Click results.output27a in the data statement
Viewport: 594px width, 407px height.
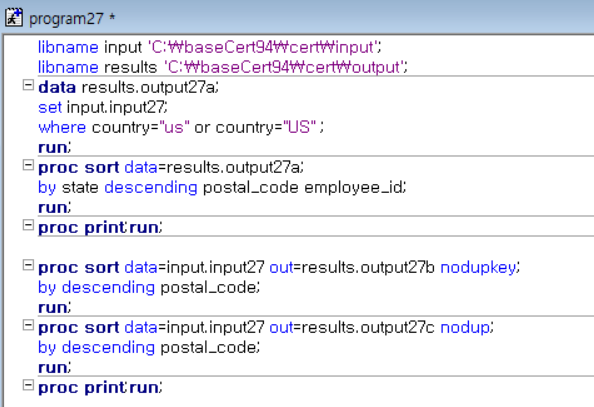point(148,88)
